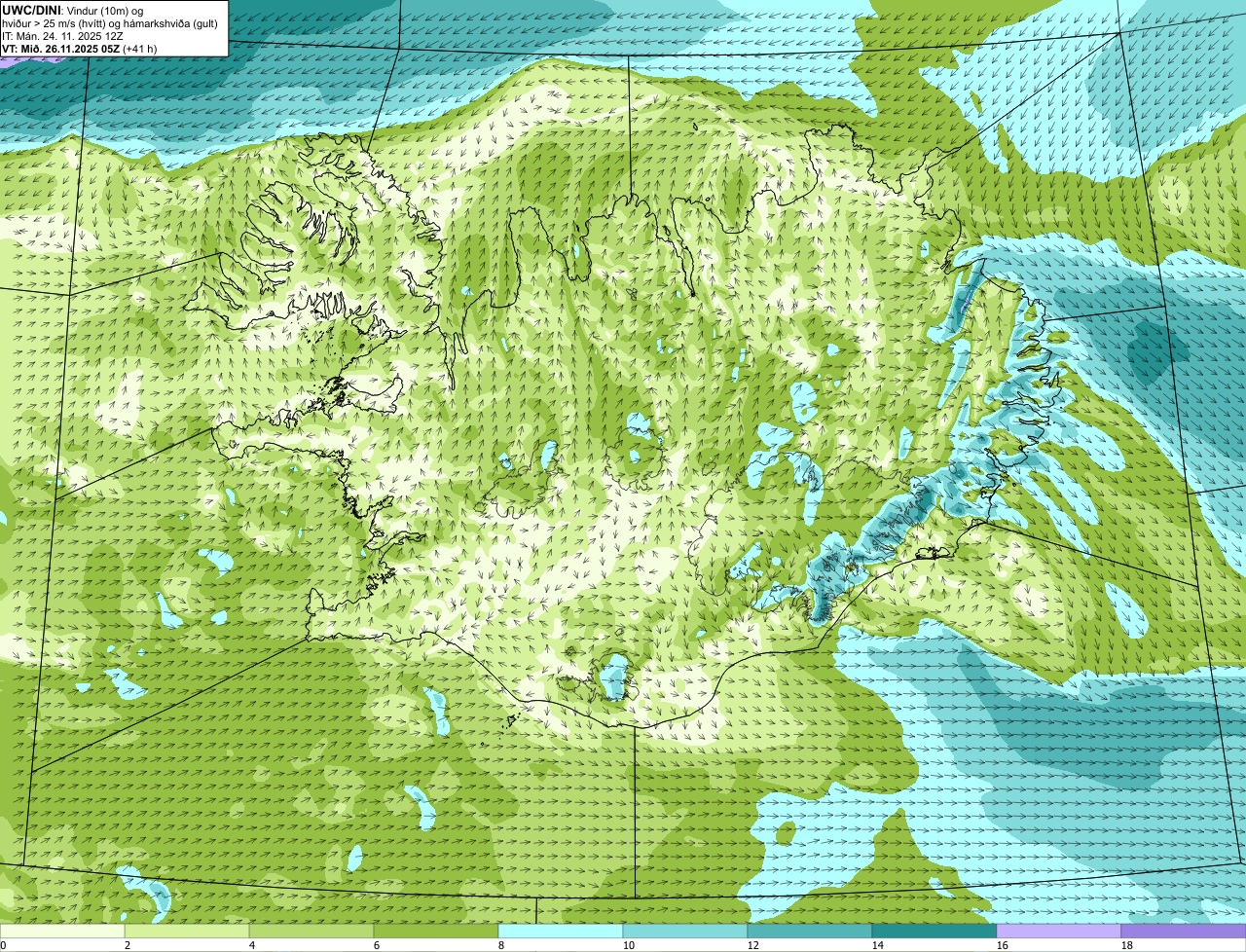This screenshot has width=1246, height=952.
Task: Click the '10' label on the wind scale
Action: coord(629,945)
